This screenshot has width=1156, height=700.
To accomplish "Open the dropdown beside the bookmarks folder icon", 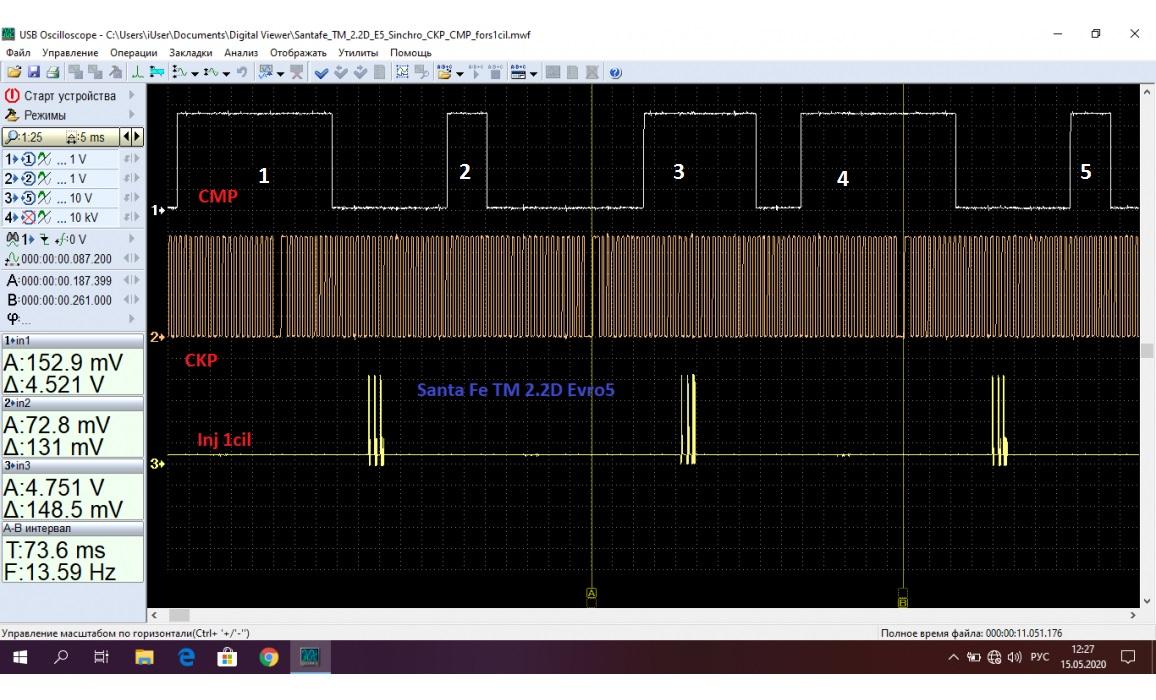I will pos(460,73).
